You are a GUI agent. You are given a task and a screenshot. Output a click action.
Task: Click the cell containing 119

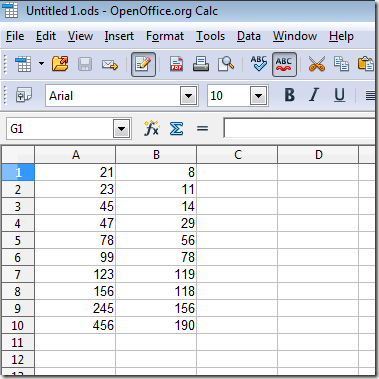click(x=156, y=274)
